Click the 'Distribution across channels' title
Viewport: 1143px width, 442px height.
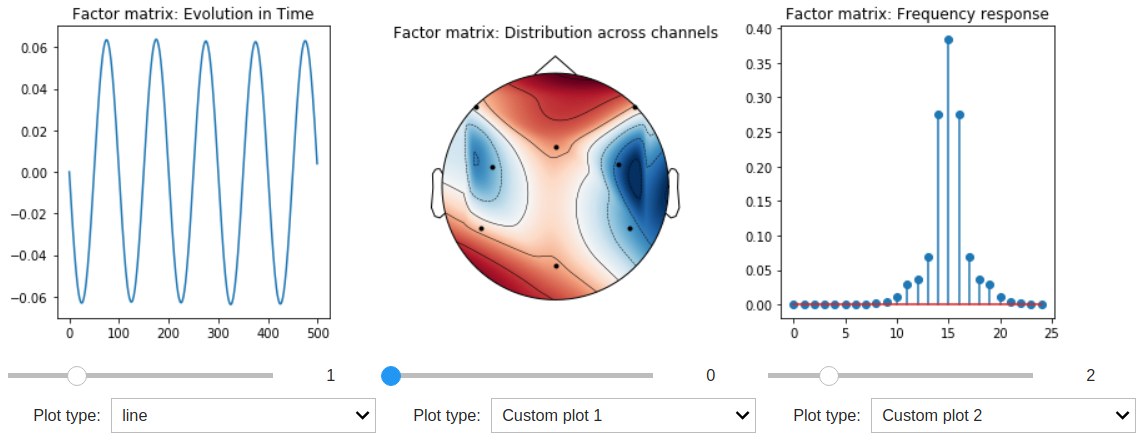pyautogui.click(x=555, y=32)
